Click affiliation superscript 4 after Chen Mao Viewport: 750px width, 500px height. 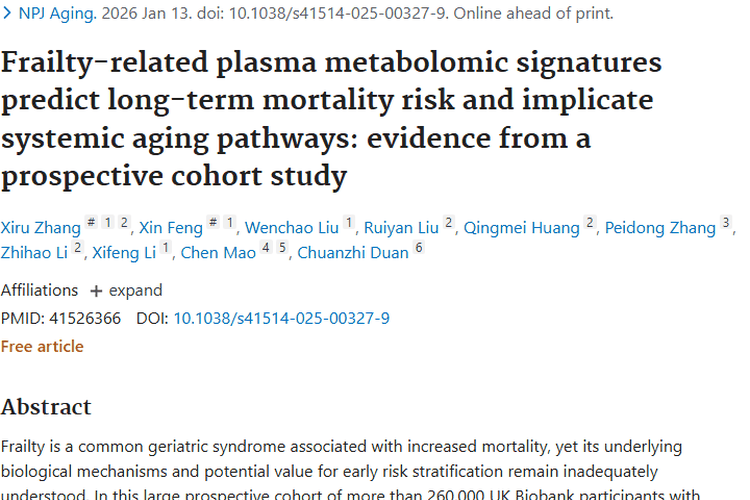pos(266,248)
